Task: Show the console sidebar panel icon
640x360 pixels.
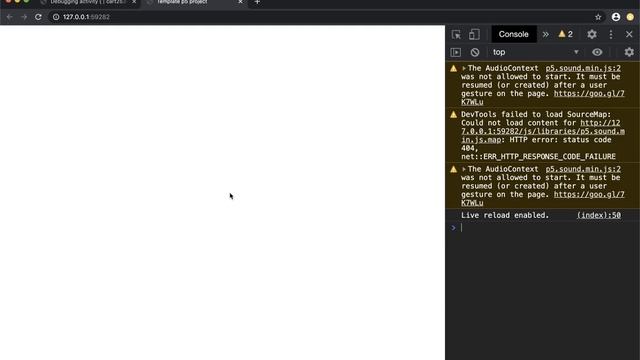Action: click(456, 52)
